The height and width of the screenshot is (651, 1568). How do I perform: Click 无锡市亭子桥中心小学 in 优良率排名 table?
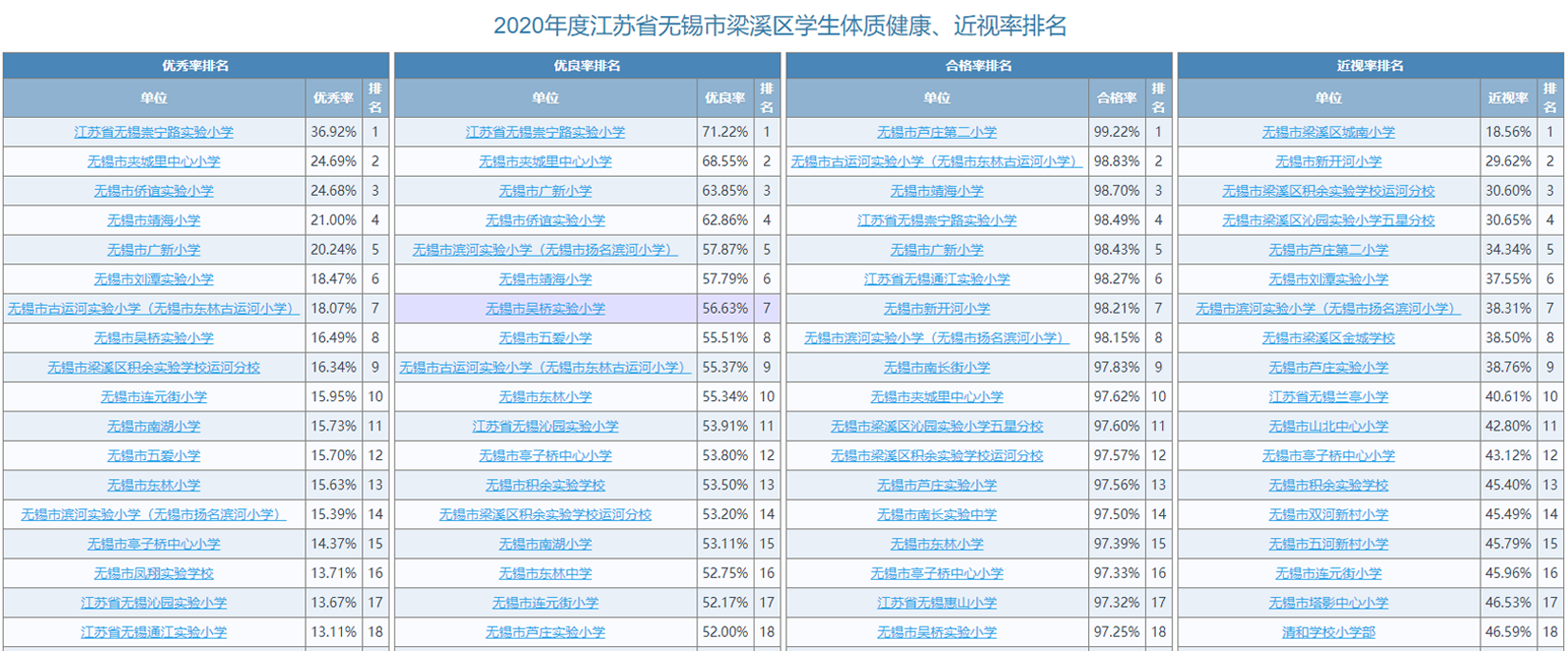(545, 456)
